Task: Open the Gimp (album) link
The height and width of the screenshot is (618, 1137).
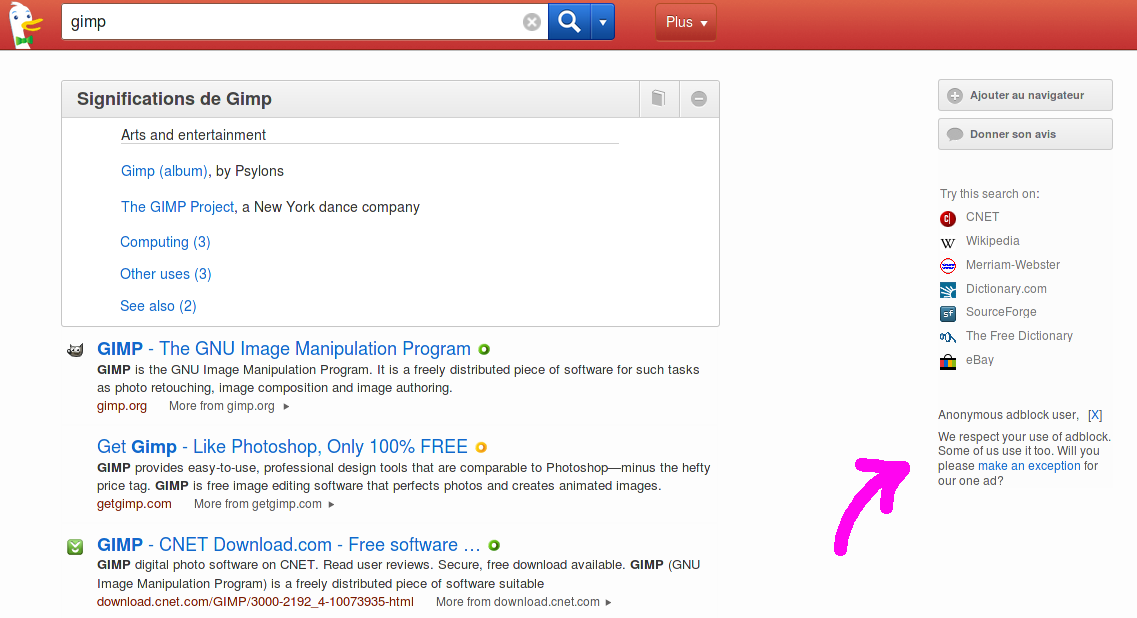Action: coord(164,171)
